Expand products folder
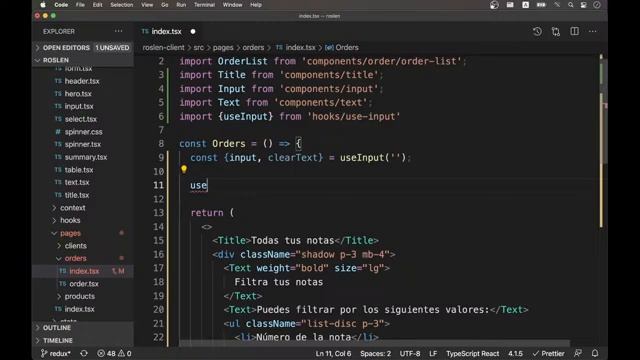The width and height of the screenshot is (640, 360). click(x=80, y=296)
